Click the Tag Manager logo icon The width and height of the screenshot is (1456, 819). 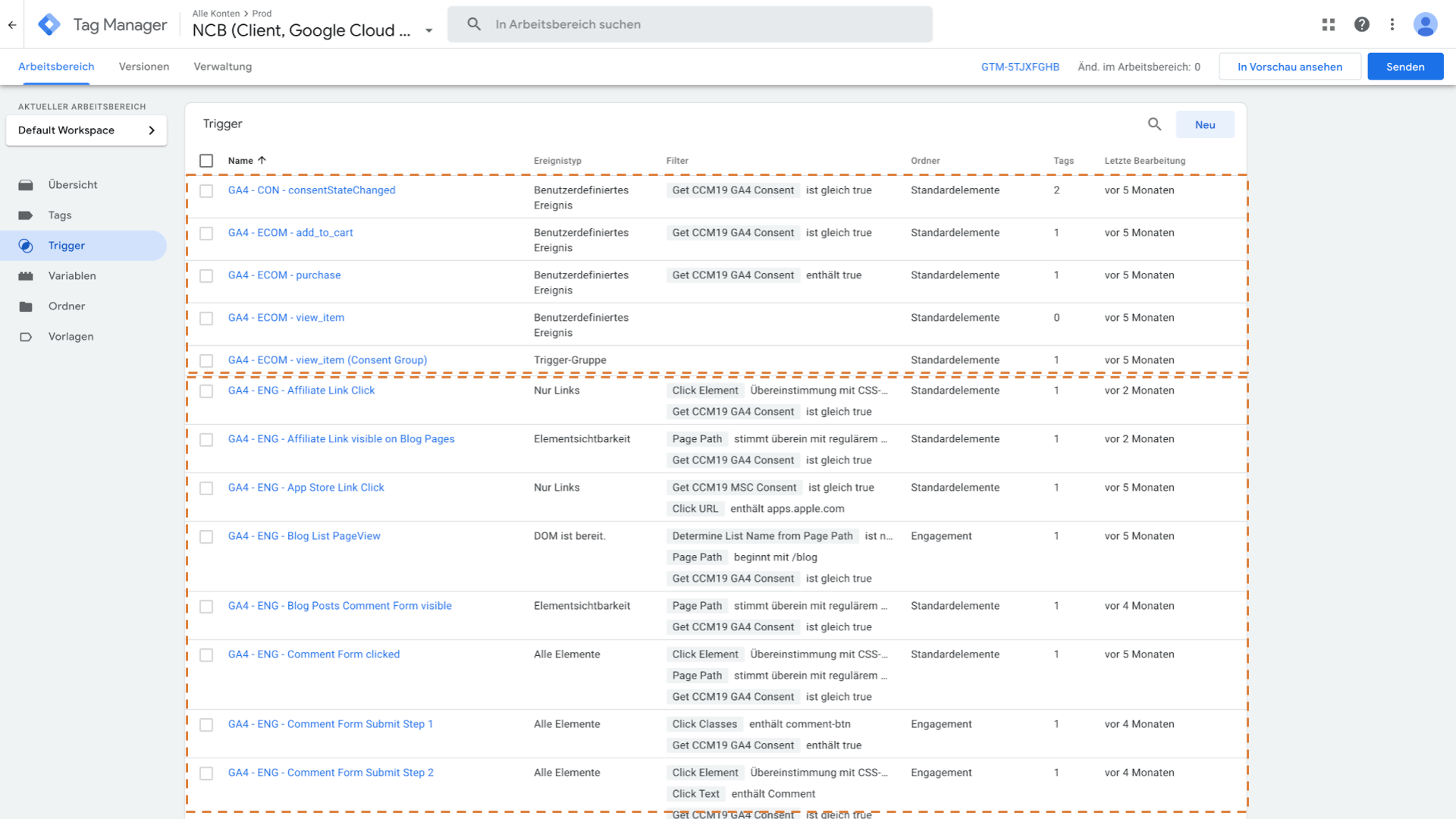49,24
